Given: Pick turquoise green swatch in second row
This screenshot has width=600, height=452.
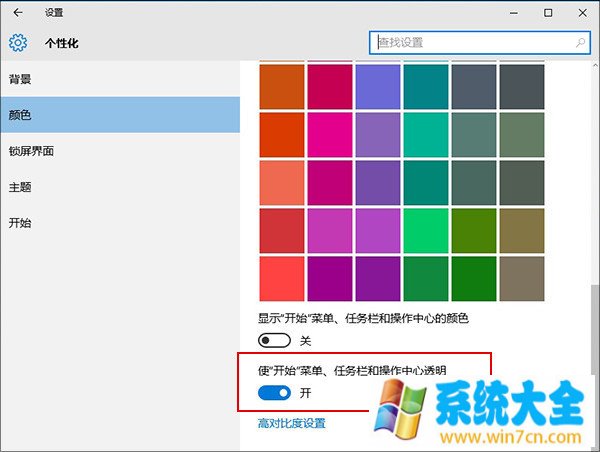Looking at the screenshot, I should (x=426, y=135).
